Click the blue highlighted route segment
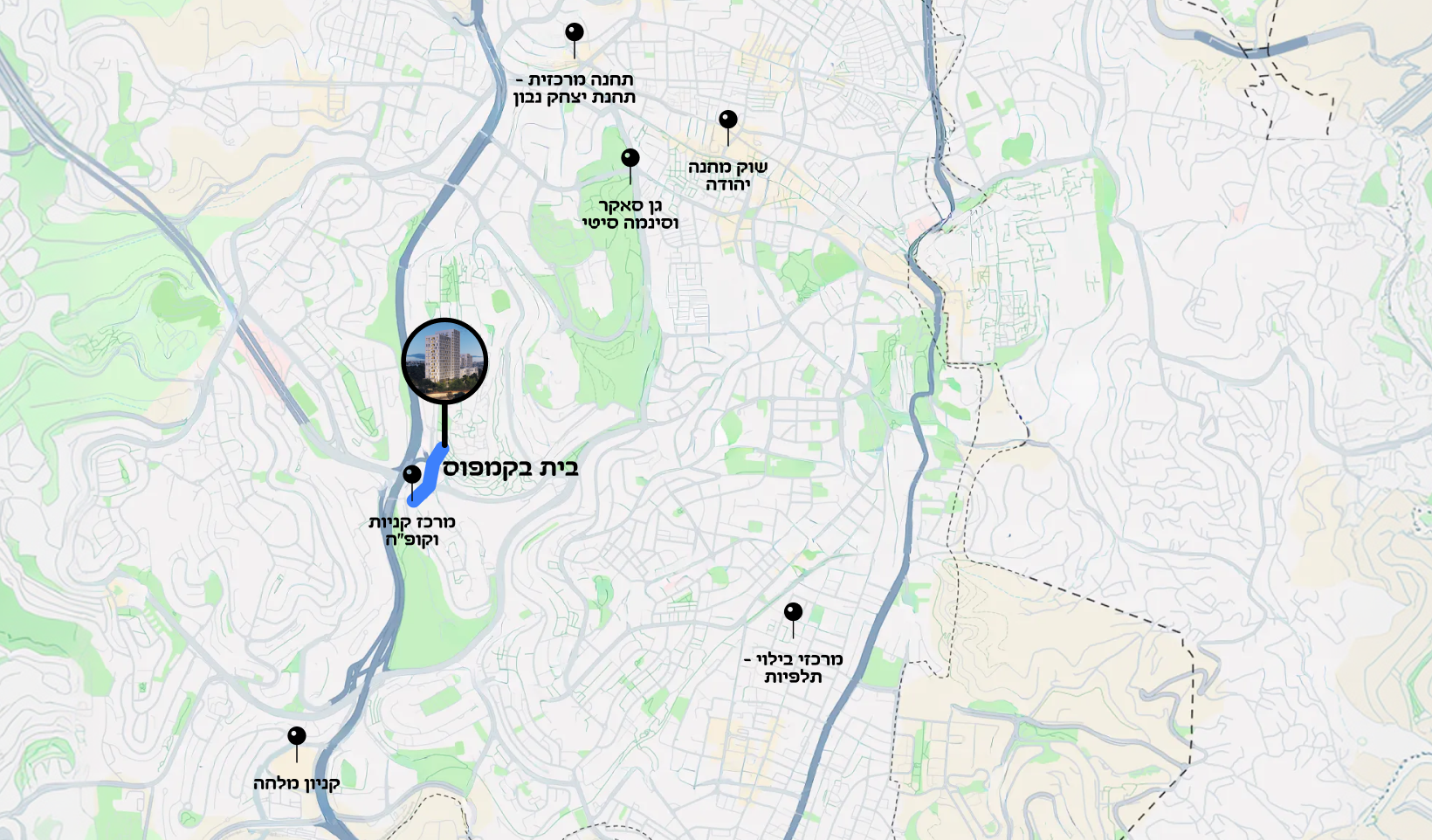The image size is (1432, 840). tap(428, 475)
